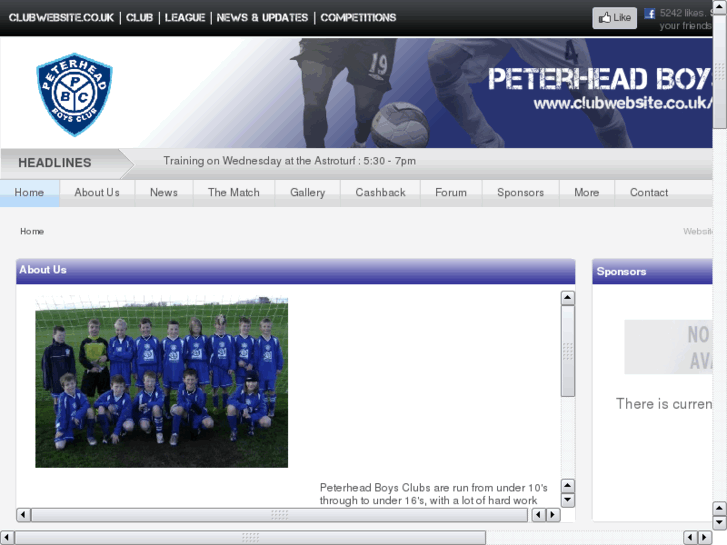Click the Training on Wednesday headline text
This screenshot has width=727, height=545.
(289, 161)
